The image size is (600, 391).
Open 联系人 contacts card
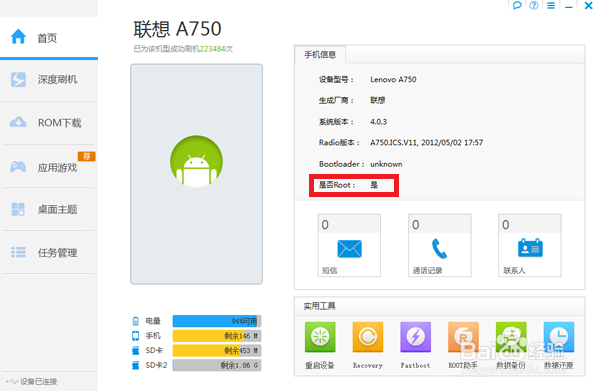click(x=530, y=245)
